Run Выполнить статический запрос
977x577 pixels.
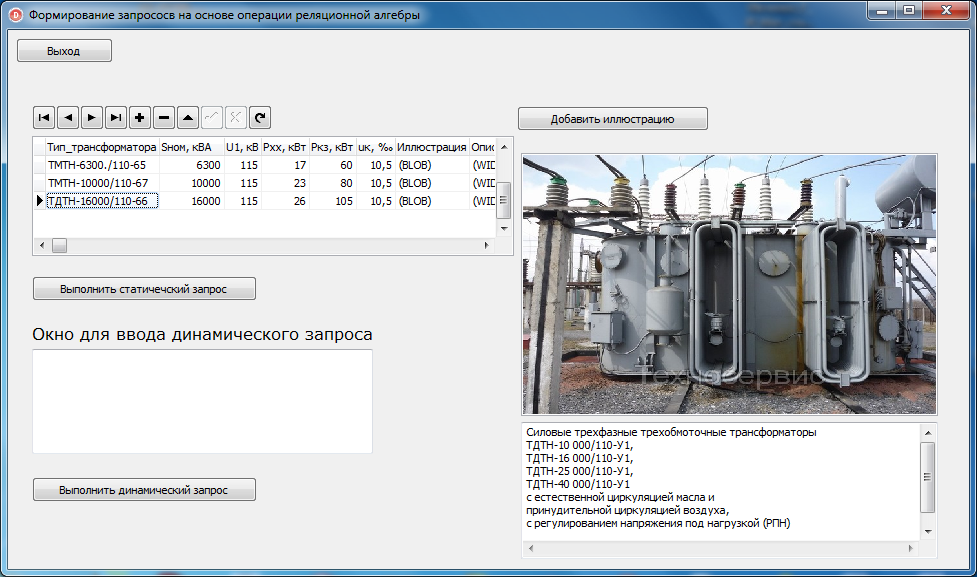point(144,289)
